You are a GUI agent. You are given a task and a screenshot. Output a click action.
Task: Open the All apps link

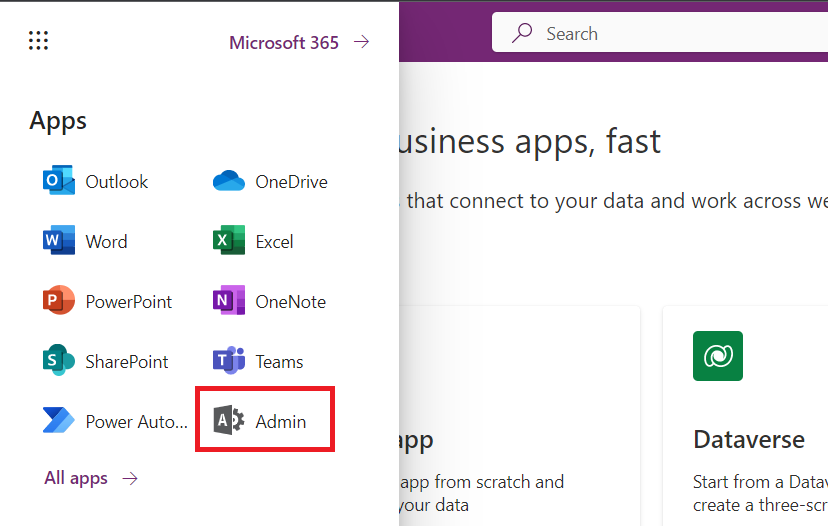point(76,478)
